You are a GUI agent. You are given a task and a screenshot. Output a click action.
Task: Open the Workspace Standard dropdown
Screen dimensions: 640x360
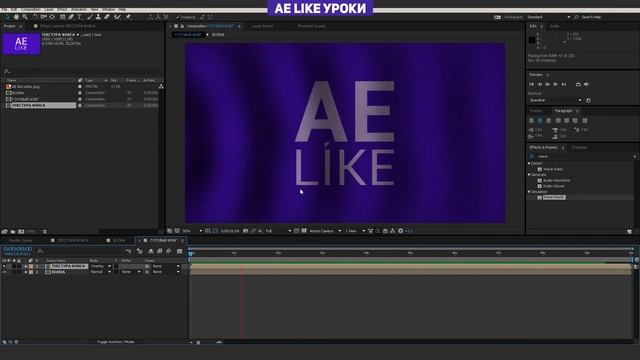pos(548,17)
